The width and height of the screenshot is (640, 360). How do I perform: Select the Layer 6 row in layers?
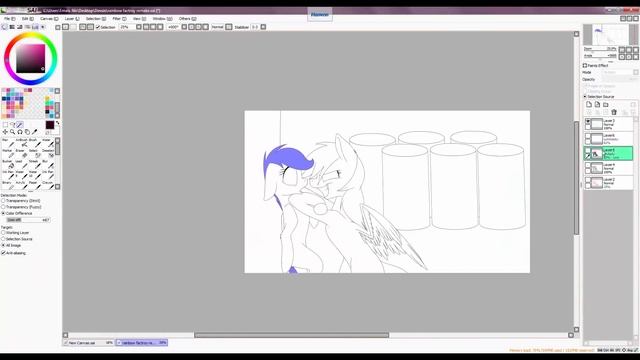click(609, 139)
